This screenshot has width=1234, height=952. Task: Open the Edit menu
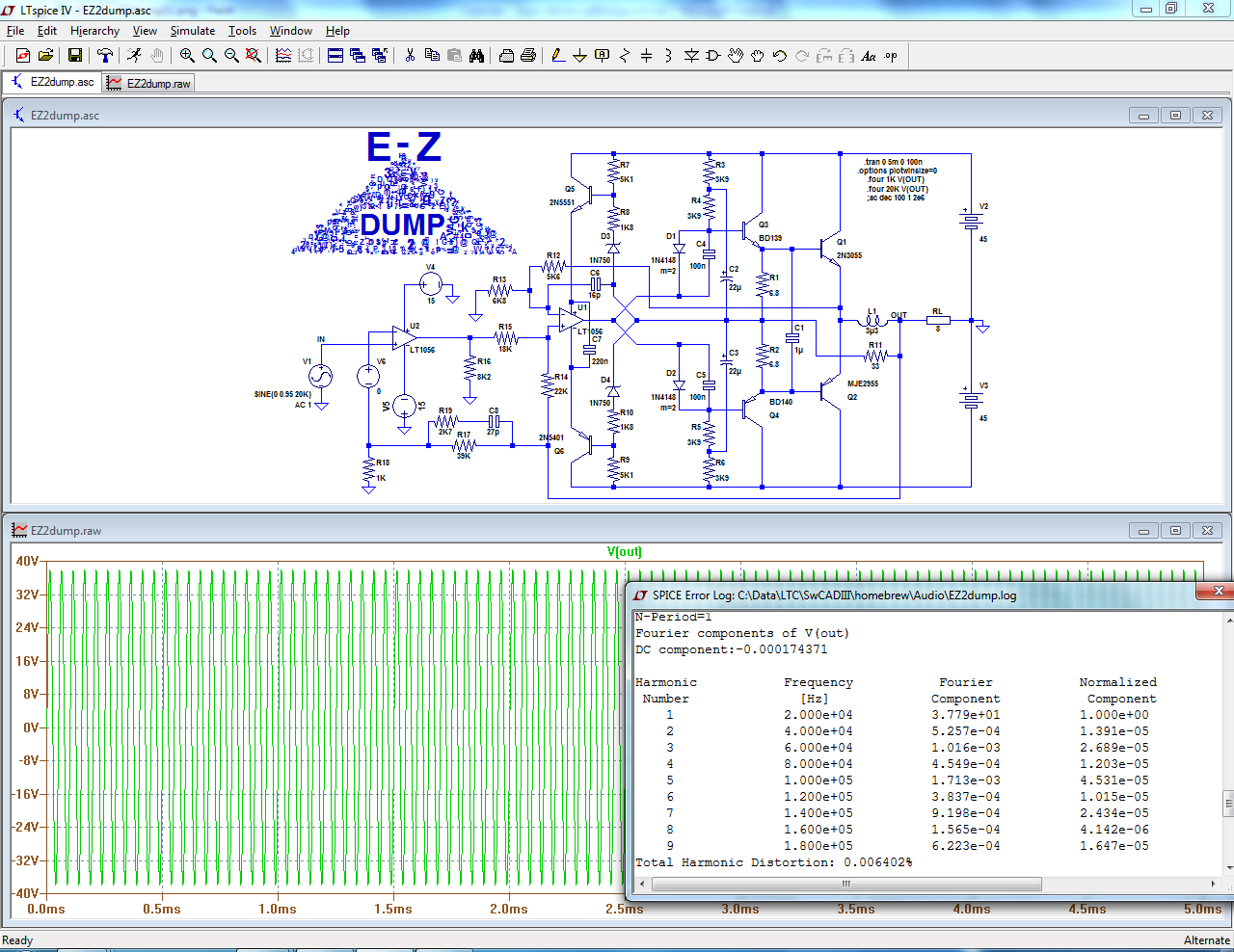[x=47, y=31]
